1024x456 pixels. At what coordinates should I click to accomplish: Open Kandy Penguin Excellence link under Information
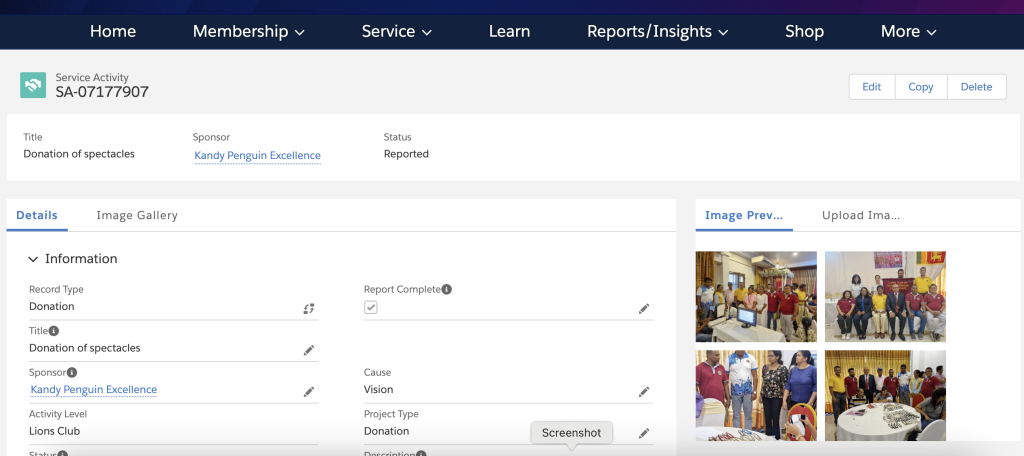[93, 389]
